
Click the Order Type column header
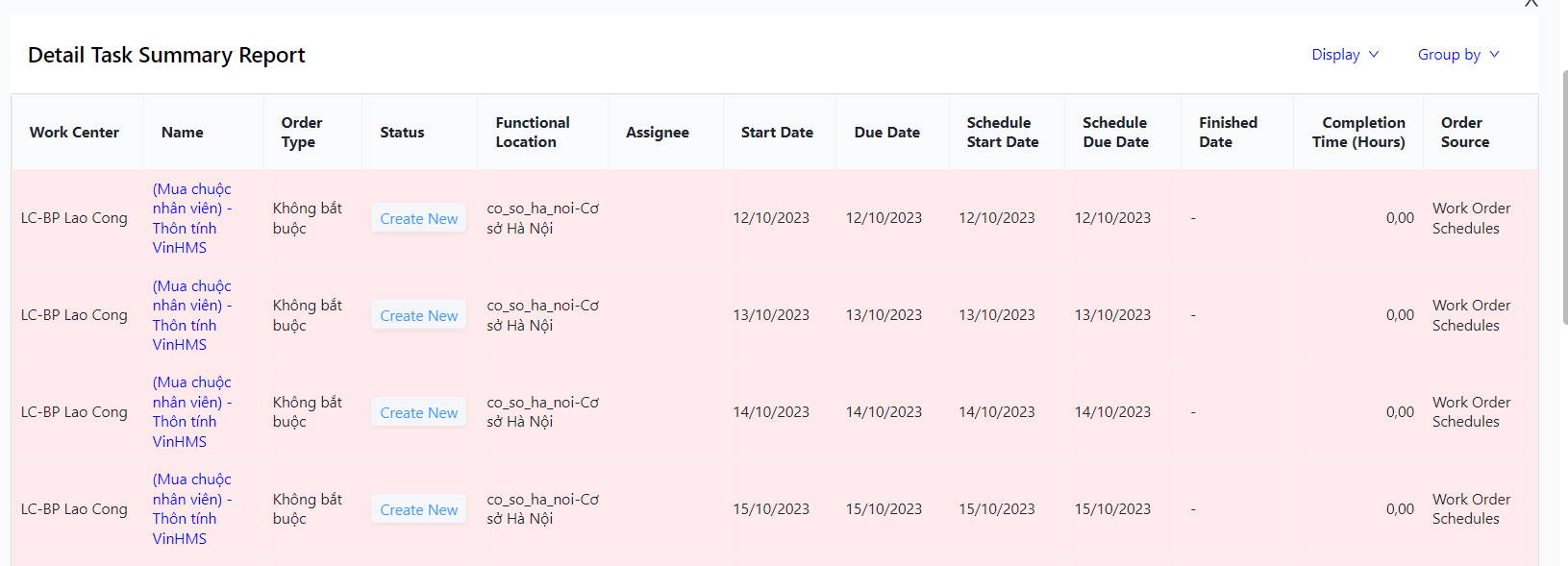point(302,133)
